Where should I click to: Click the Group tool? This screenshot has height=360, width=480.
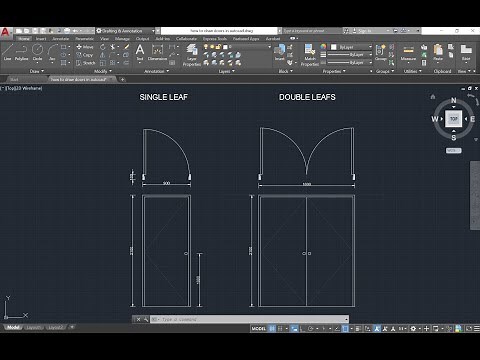tap(380, 53)
